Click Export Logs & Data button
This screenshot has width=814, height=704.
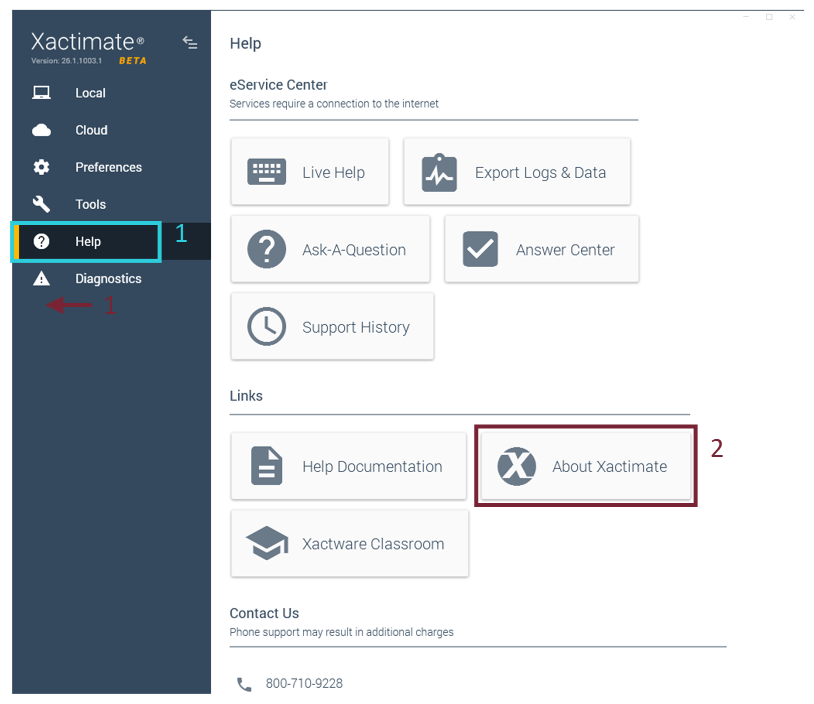pyautogui.click(x=517, y=172)
